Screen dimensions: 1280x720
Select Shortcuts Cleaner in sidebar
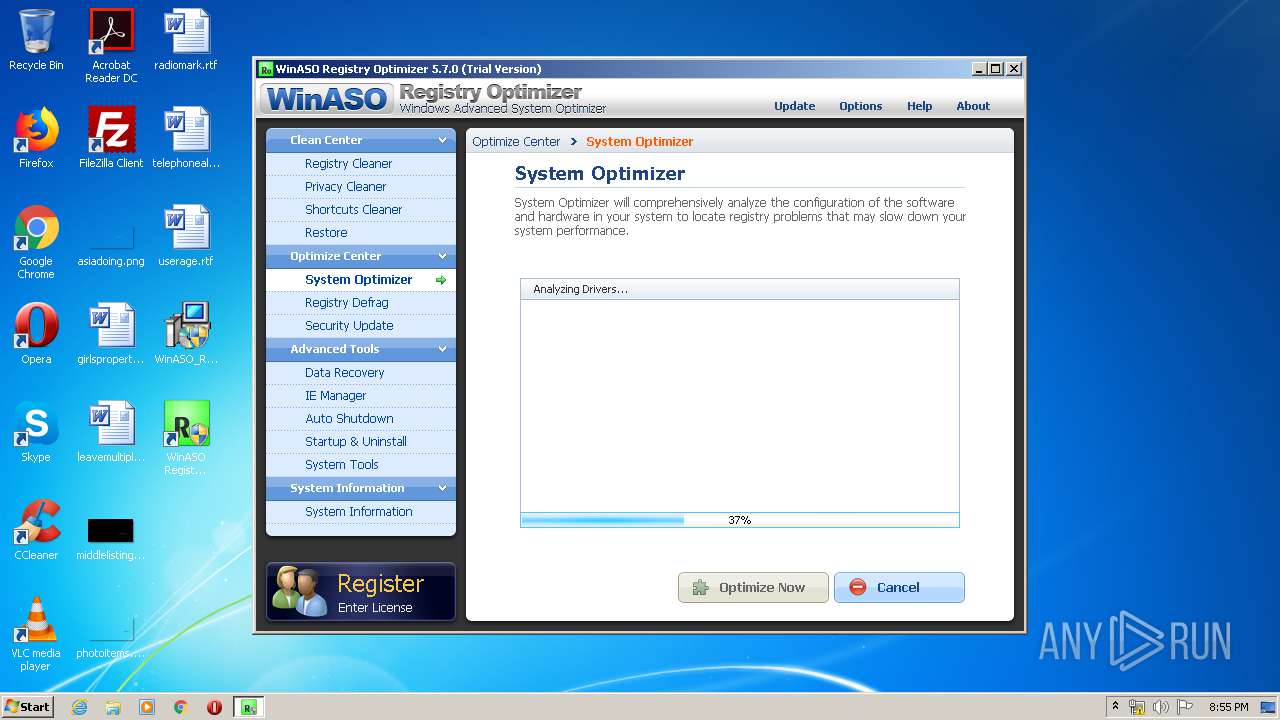pyautogui.click(x=360, y=210)
